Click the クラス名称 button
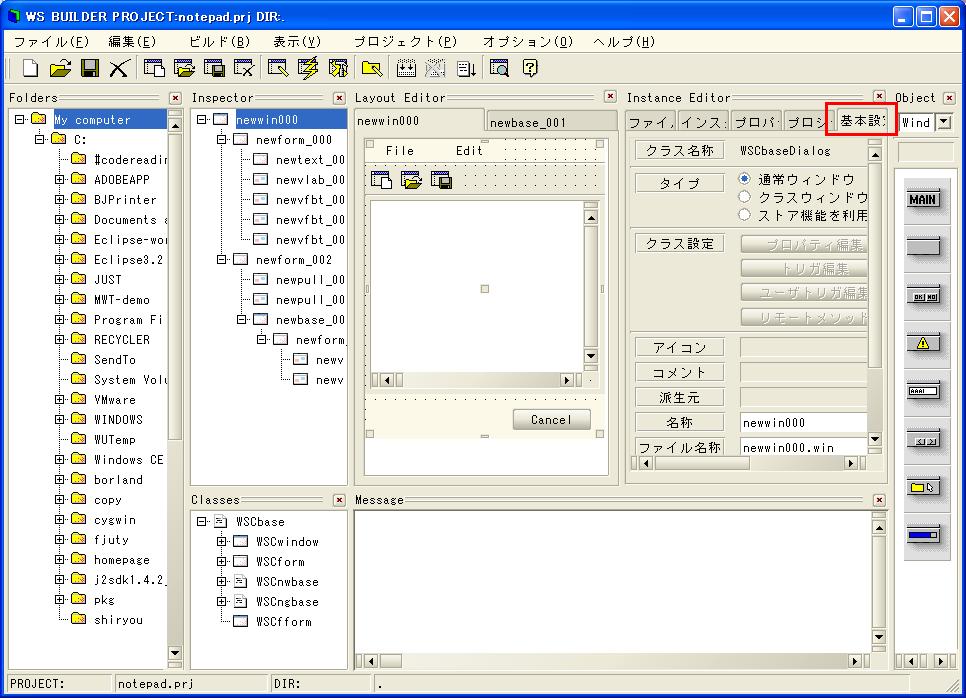Image resolution: width=966 pixels, height=698 pixels. (x=680, y=150)
